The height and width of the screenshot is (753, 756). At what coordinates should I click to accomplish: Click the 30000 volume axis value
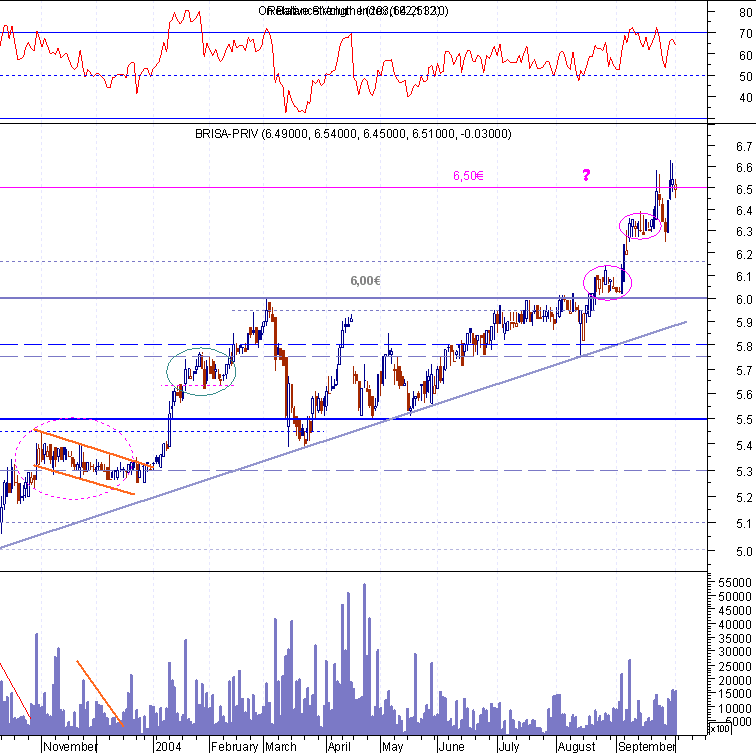[x=735, y=651]
